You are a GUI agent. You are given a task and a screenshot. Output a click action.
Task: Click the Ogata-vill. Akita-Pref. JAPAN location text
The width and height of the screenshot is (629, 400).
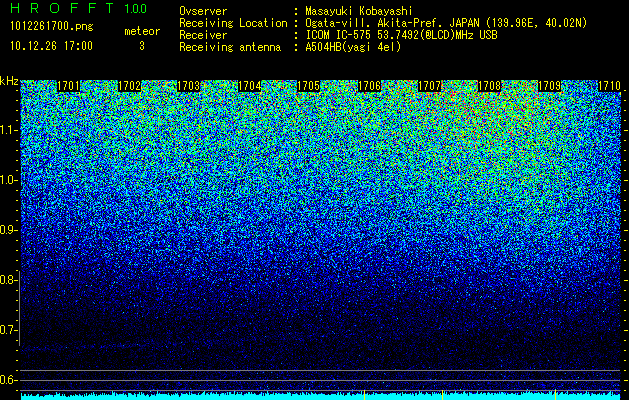[446, 23]
